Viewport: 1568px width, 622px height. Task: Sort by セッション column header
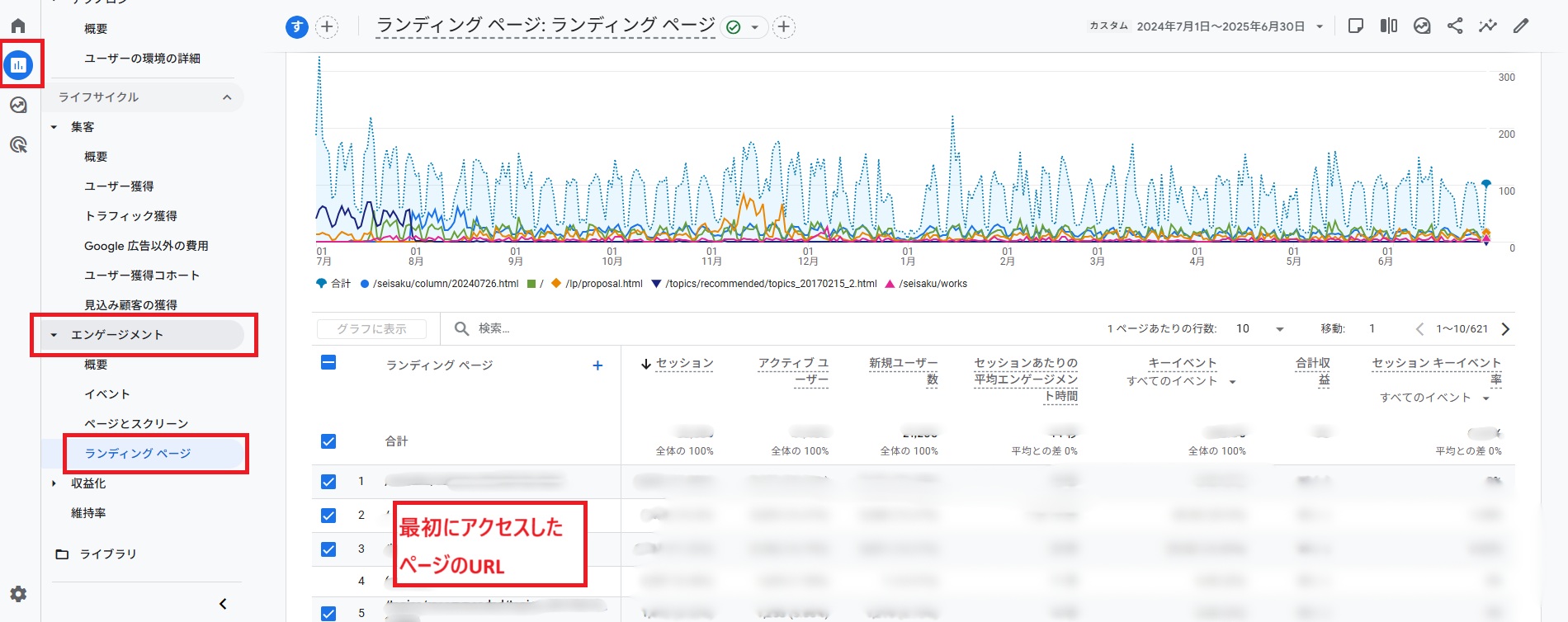[x=684, y=364]
